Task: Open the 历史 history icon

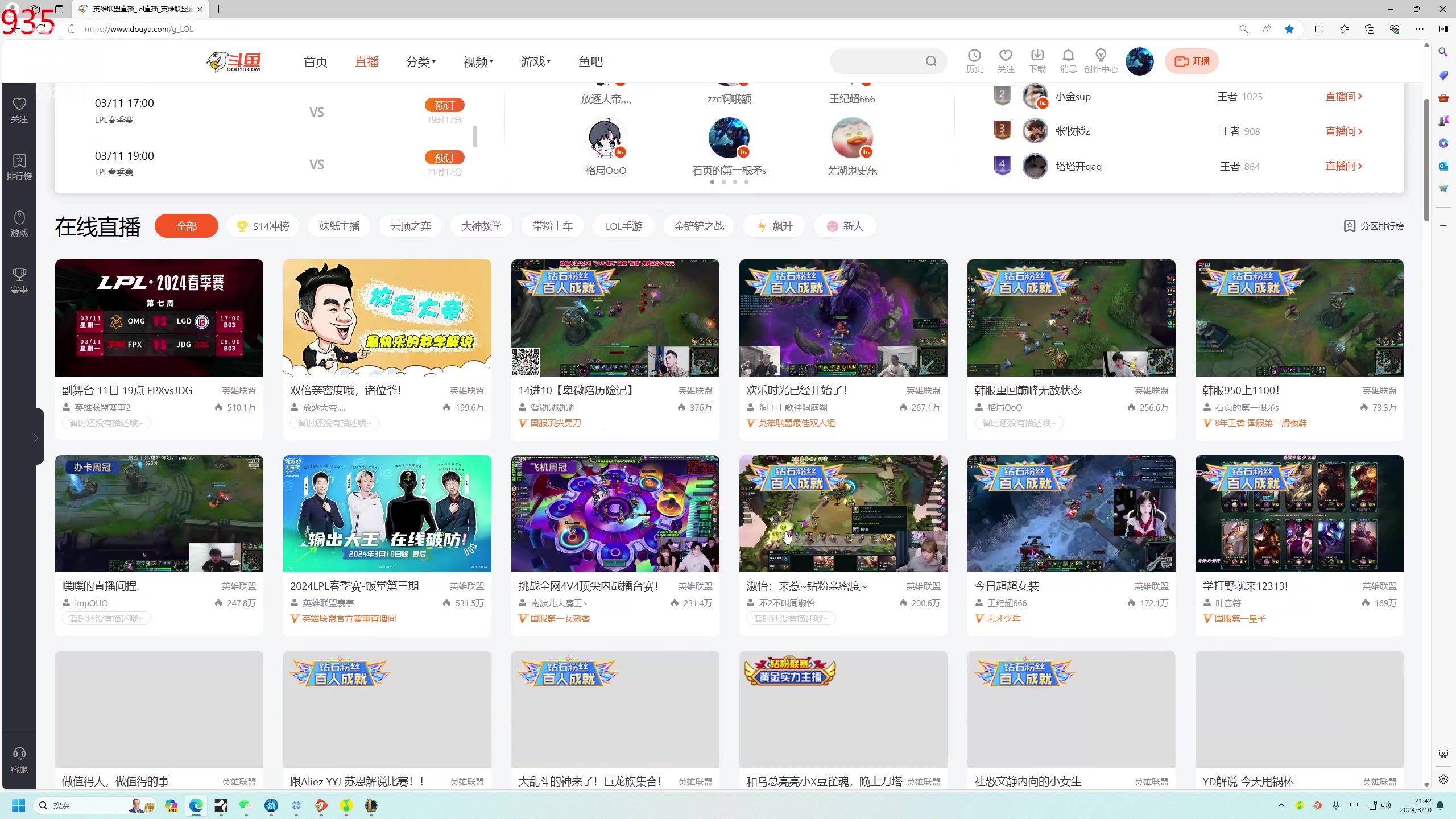Action: (974, 61)
